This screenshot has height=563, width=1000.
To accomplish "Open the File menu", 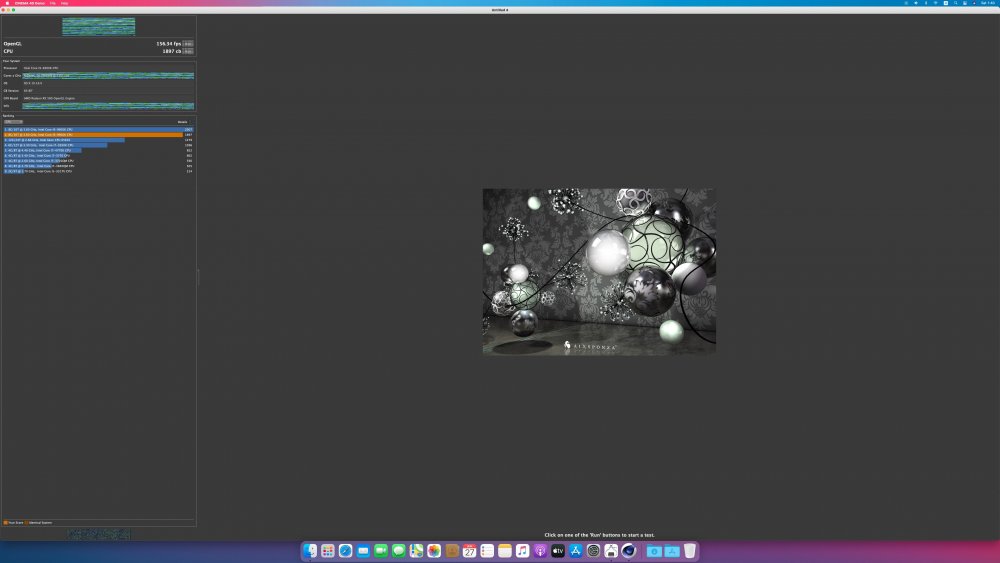I will [x=53, y=3].
